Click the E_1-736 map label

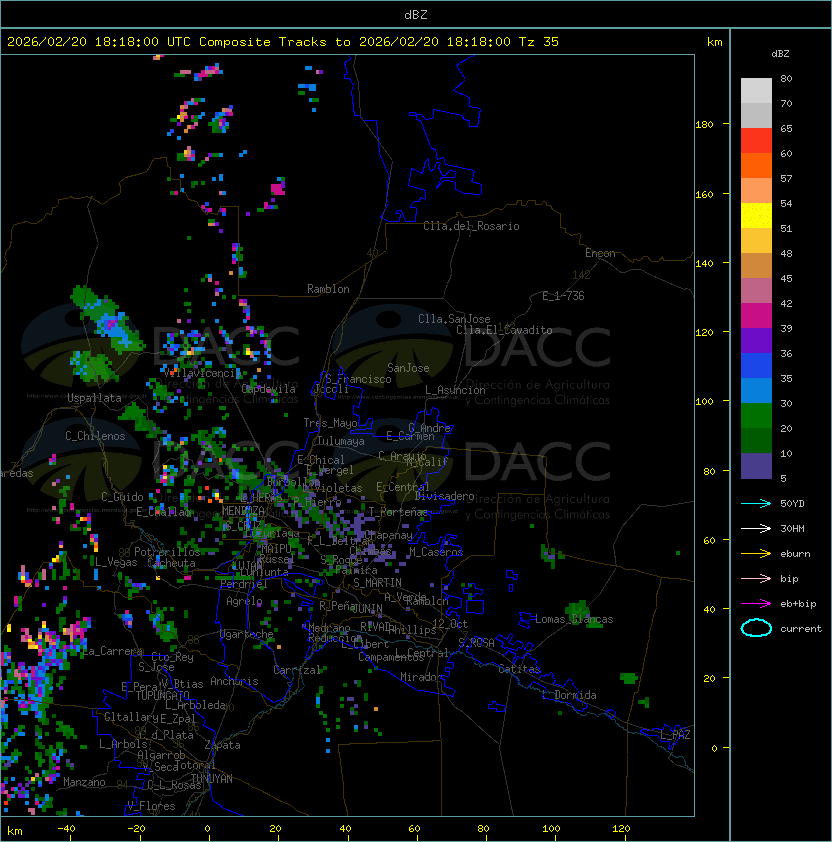[x=563, y=296]
